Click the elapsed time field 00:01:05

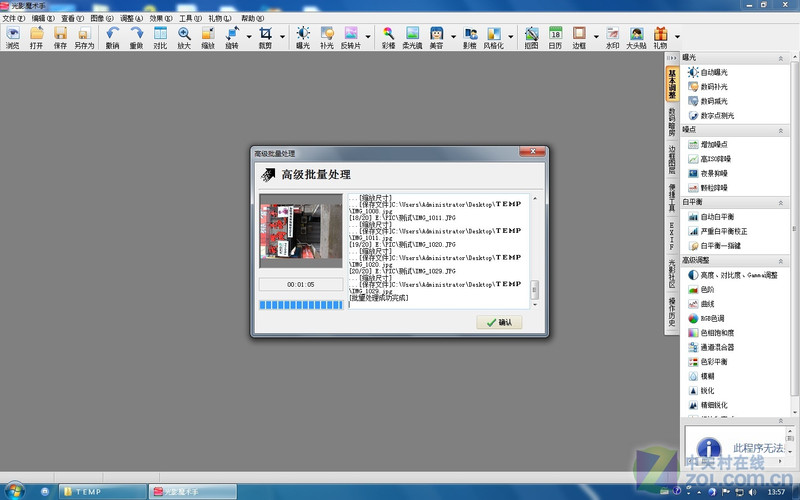click(301, 284)
